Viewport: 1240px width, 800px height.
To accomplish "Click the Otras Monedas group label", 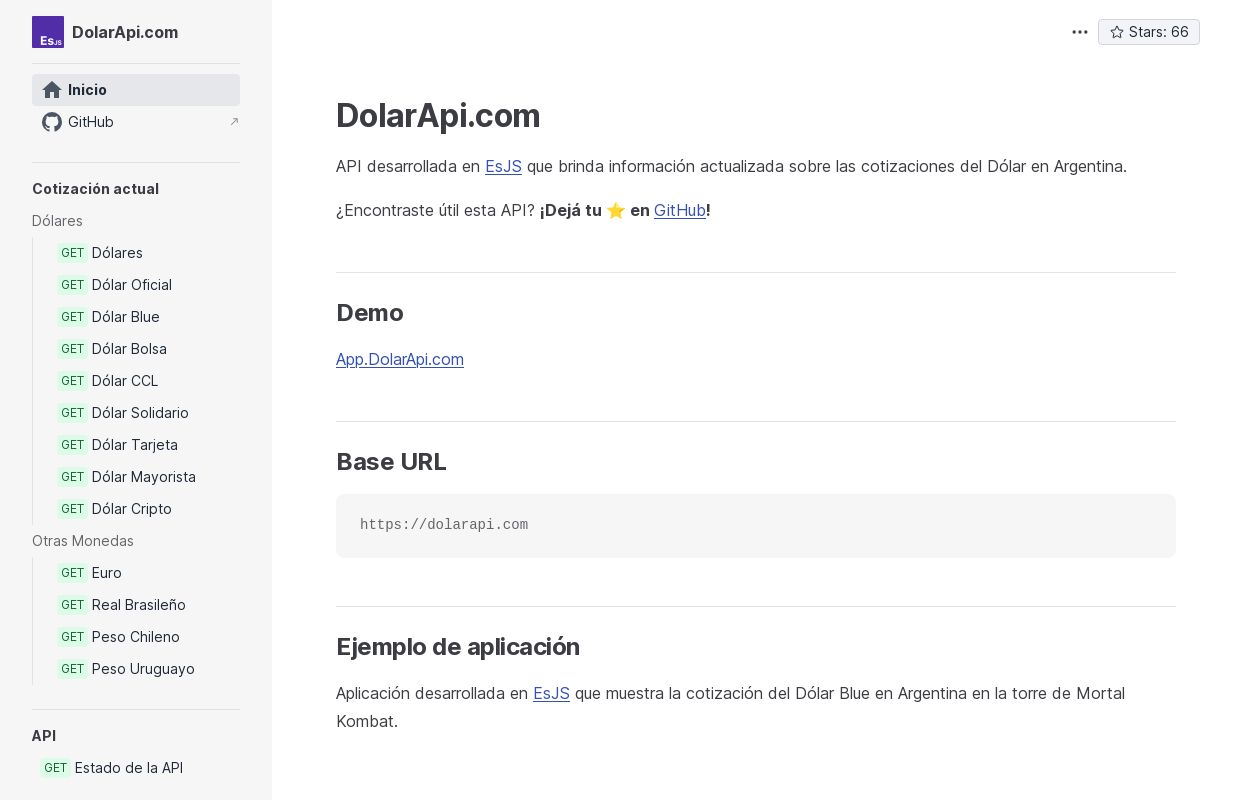I will point(83,541).
